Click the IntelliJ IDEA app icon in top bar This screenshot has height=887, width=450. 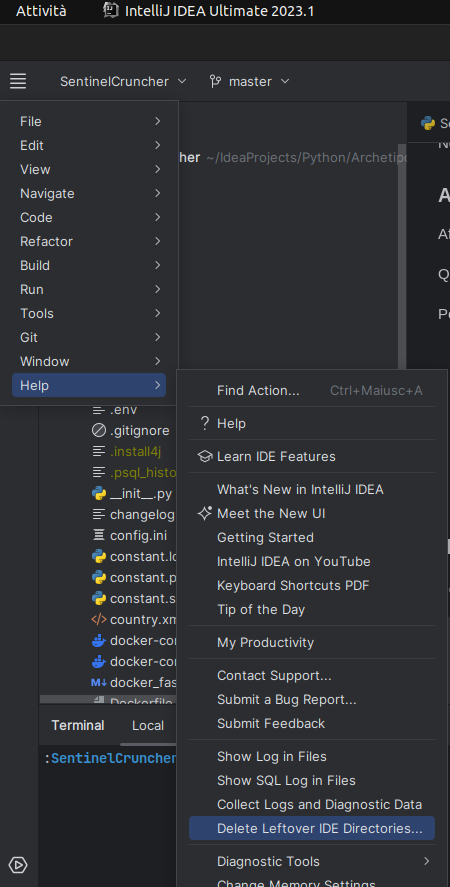tap(111, 11)
